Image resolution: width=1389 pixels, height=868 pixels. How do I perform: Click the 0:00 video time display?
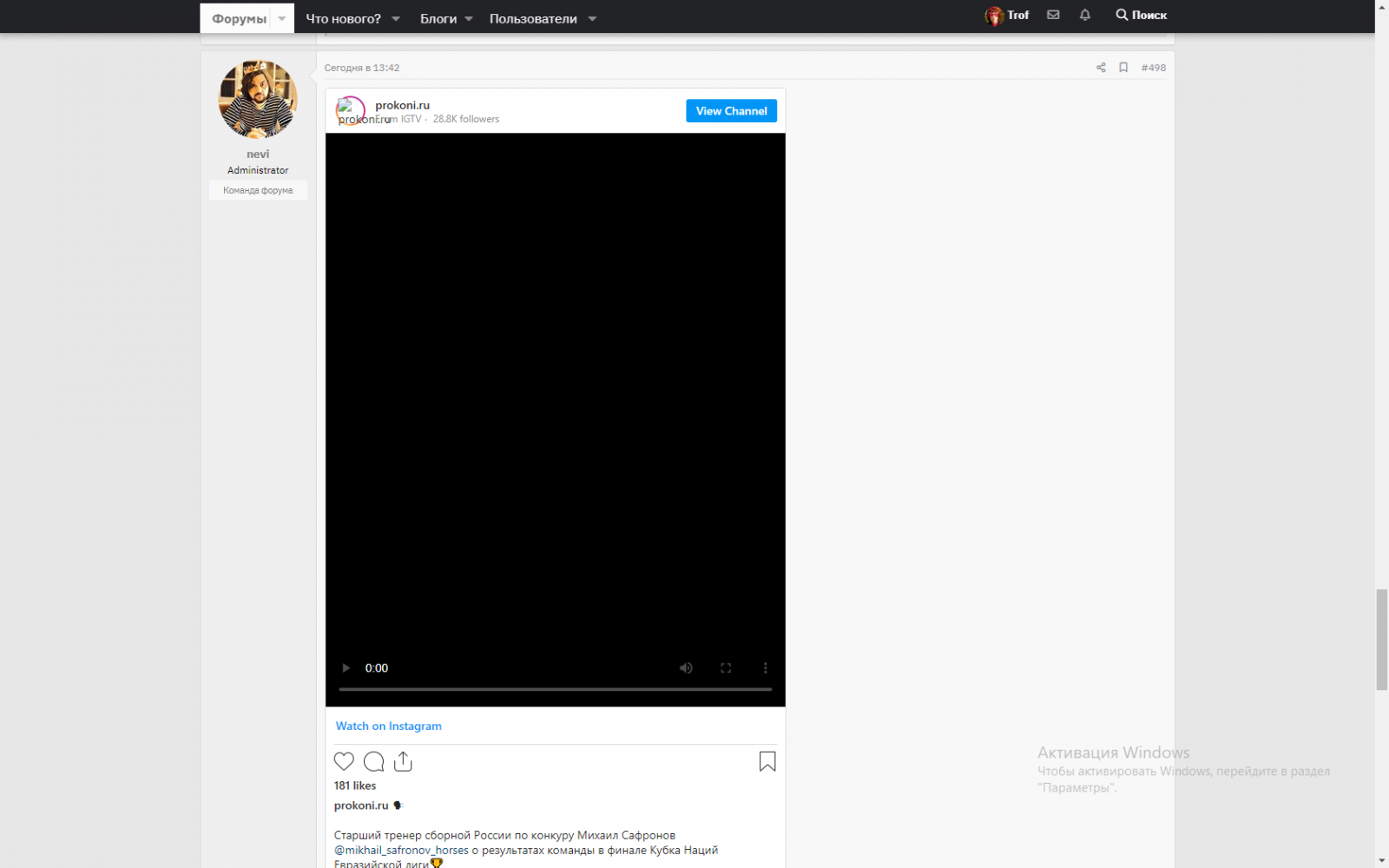pos(377,668)
